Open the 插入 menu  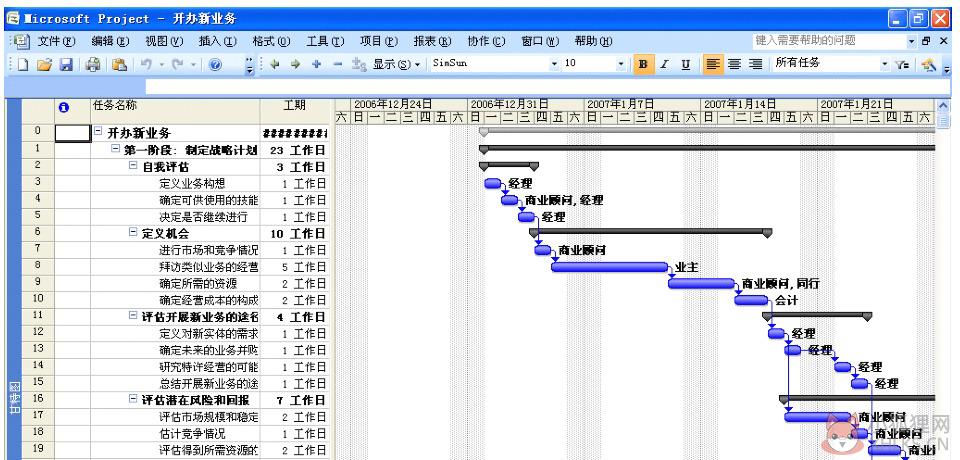click(x=217, y=41)
